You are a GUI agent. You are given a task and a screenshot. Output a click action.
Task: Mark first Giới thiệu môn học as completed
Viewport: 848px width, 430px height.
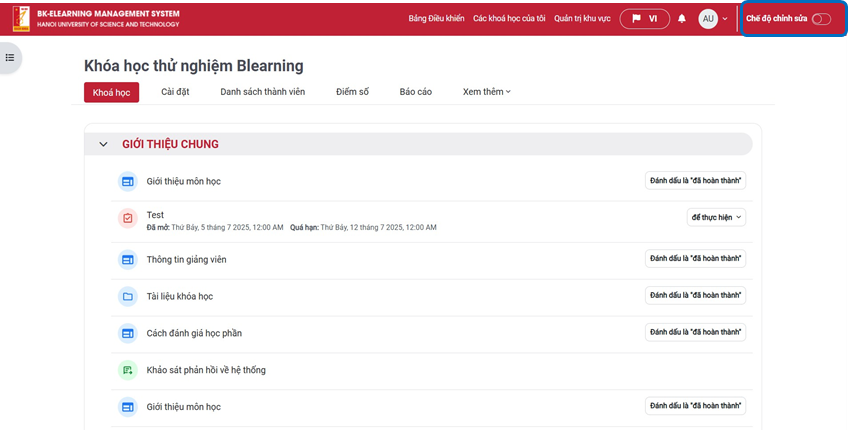tap(695, 181)
